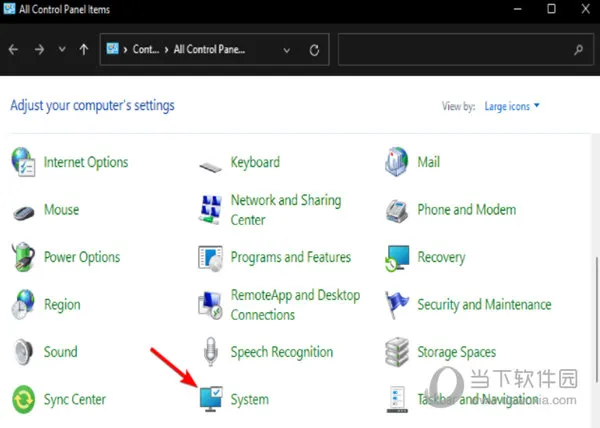Open the Mouse link
This screenshot has height=428, width=600.
click(x=61, y=210)
